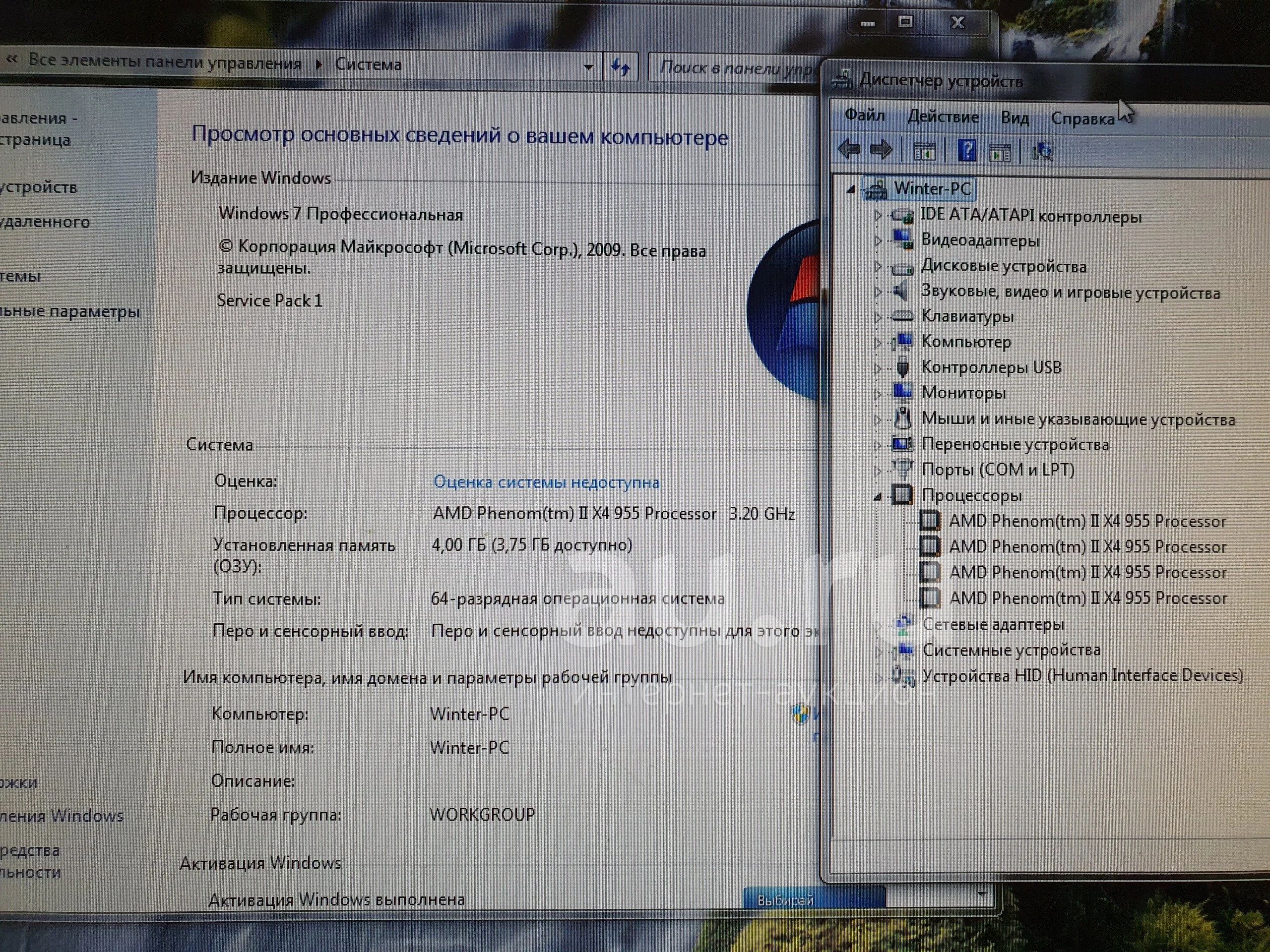Click the speaker icon of Звуковые устройства

(x=901, y=291)
